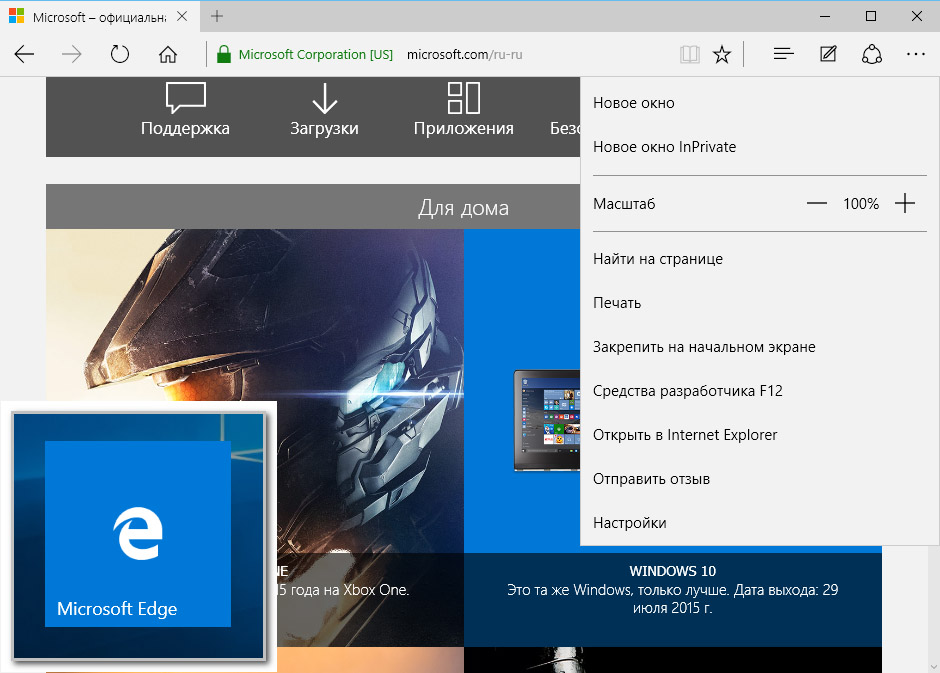Refresh the page with reload icon

click(x=120, y=55)
